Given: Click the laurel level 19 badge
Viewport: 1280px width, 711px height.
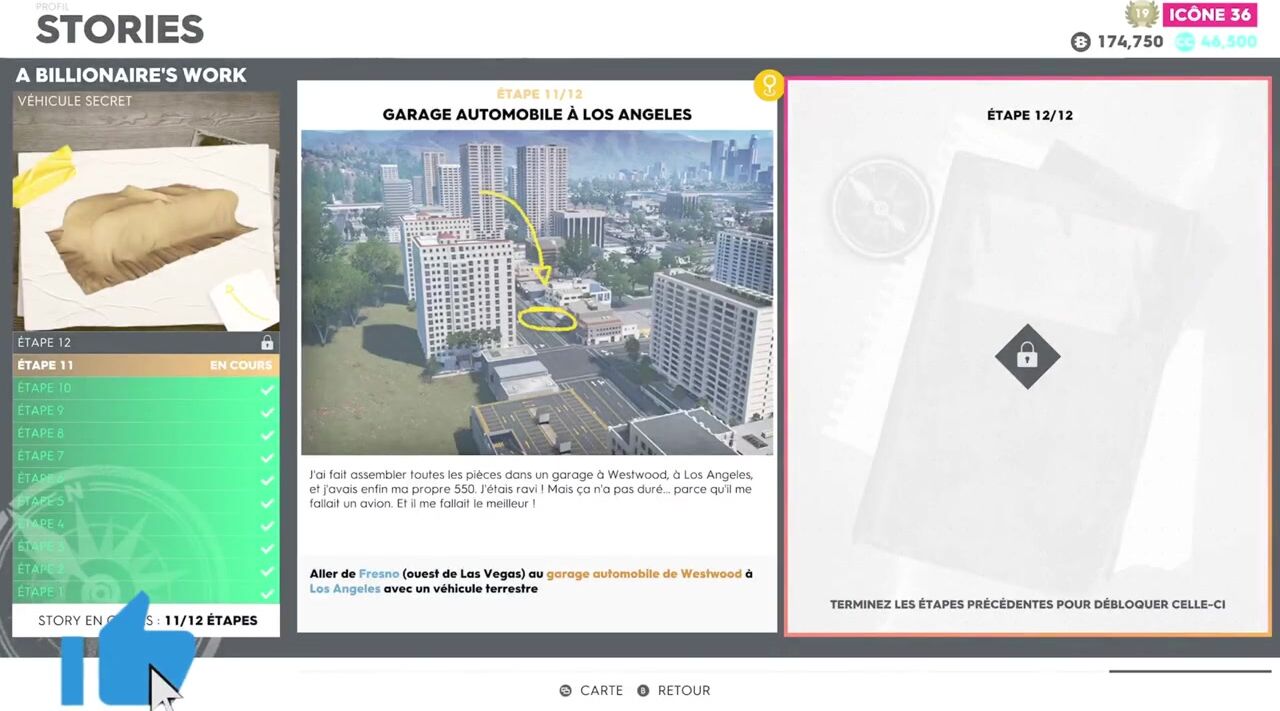Looking at the screenshot, I should pyautogui.click(x=1142, y=14).
